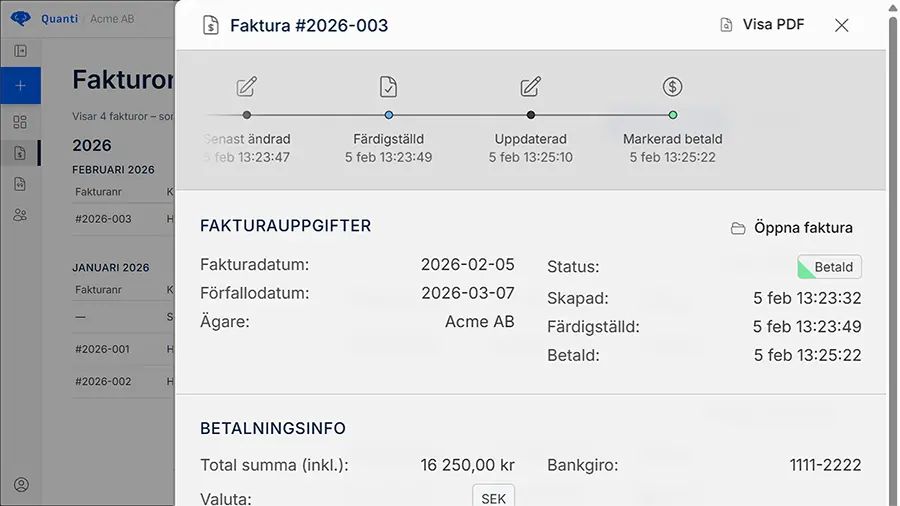
Task: Click the FEBRUARI 2026 group heading
Action: (x=113, y=170)
